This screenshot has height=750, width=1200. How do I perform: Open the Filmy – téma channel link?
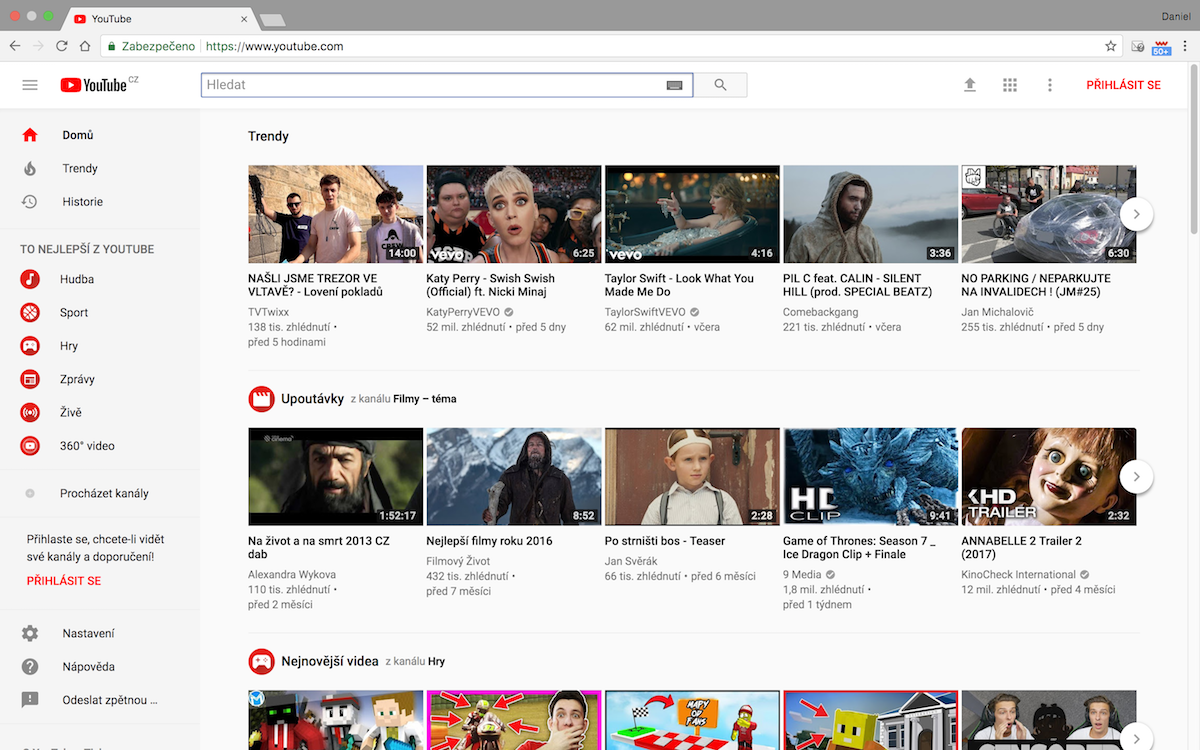(x=424, y=399)
